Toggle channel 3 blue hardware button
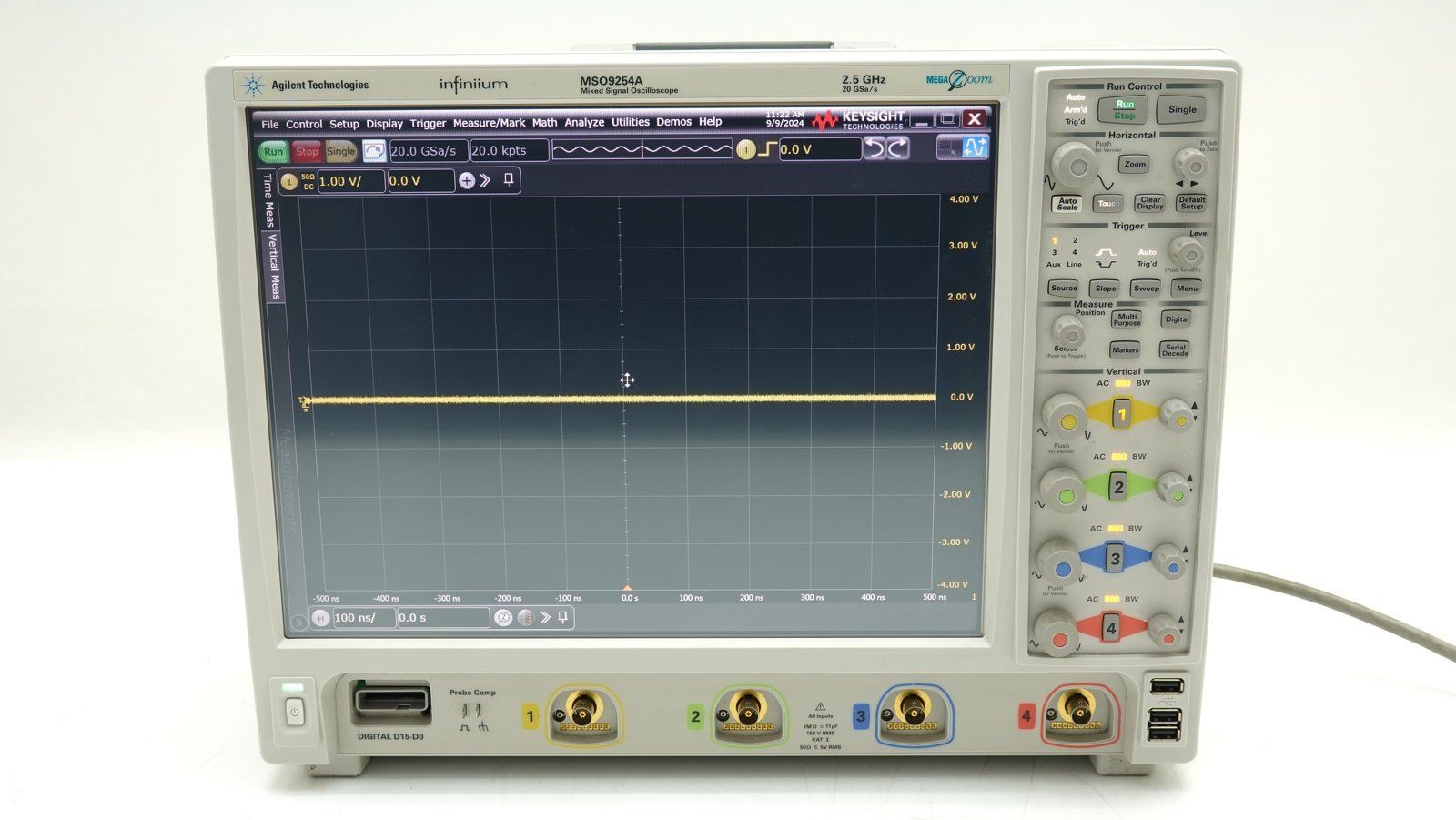 coord(1115,559)
